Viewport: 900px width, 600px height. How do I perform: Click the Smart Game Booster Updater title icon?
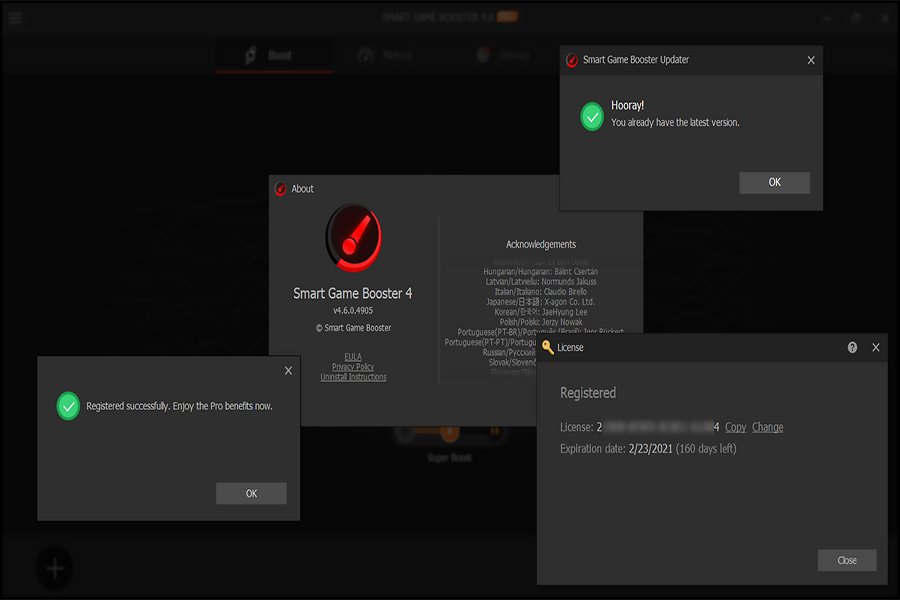[x=572, y=60]
